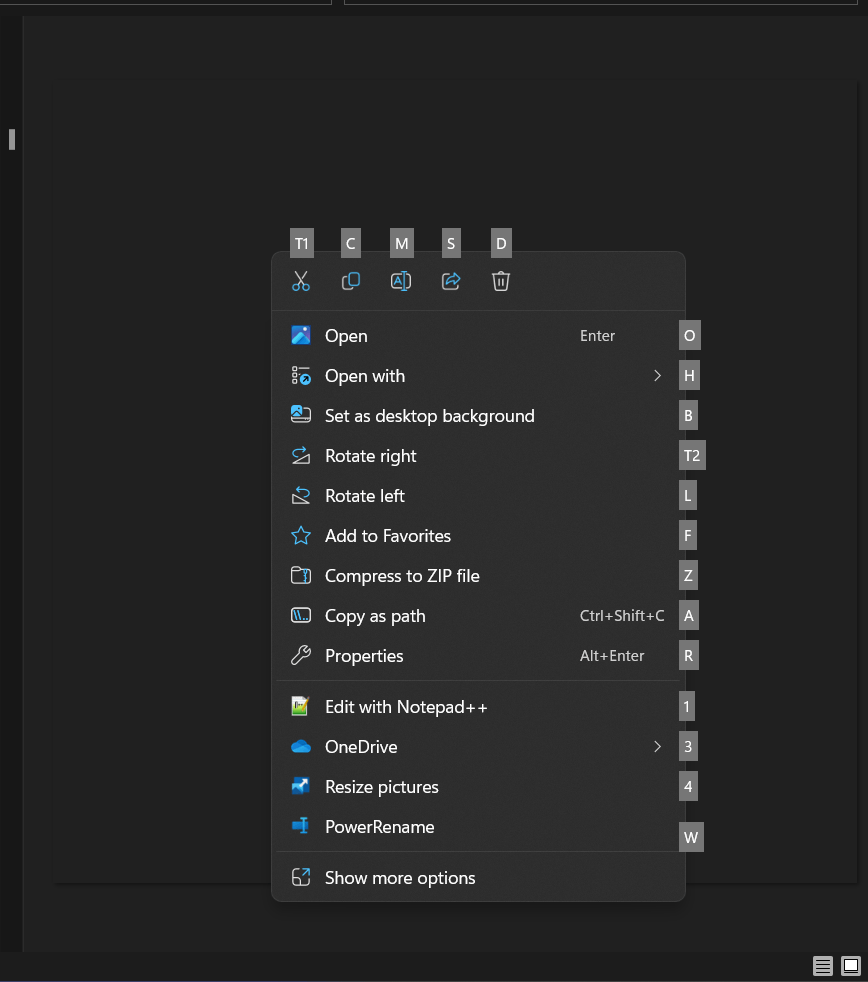Open Properties from the context menu

(478, 656)
